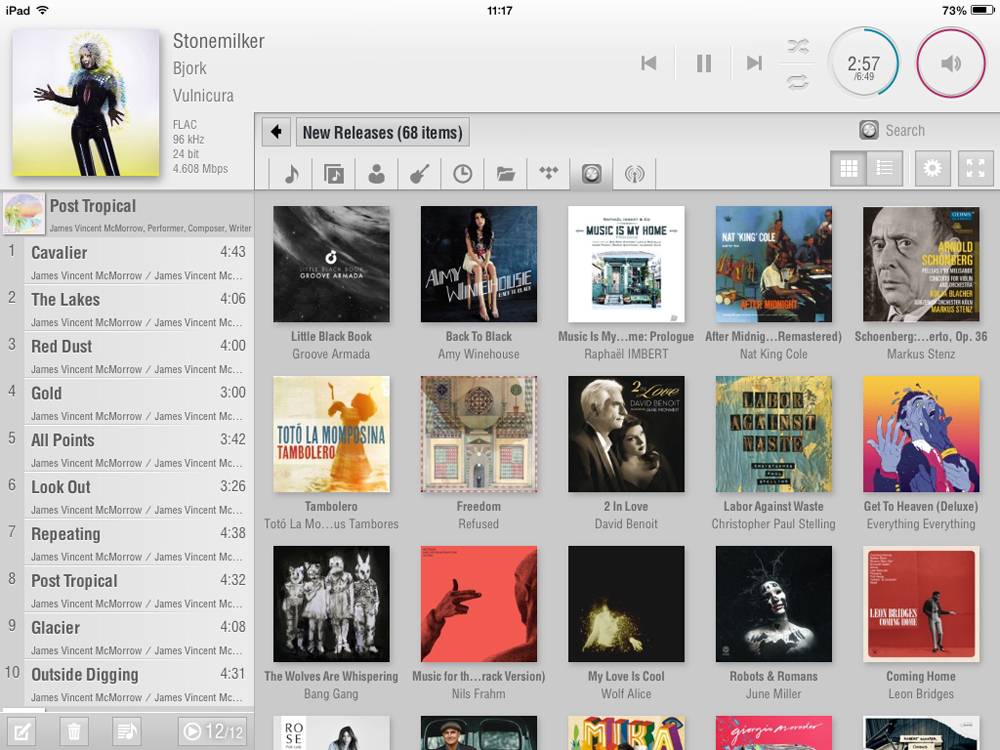Go back using the arrow button

(276, 132)
